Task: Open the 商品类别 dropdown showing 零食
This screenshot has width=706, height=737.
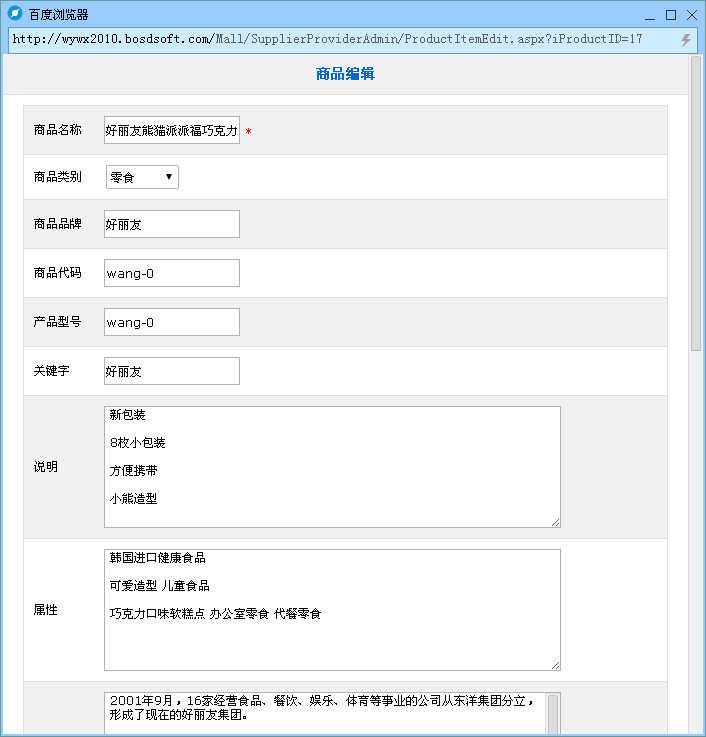Action: pyautogui.click(x=142, y=177)
